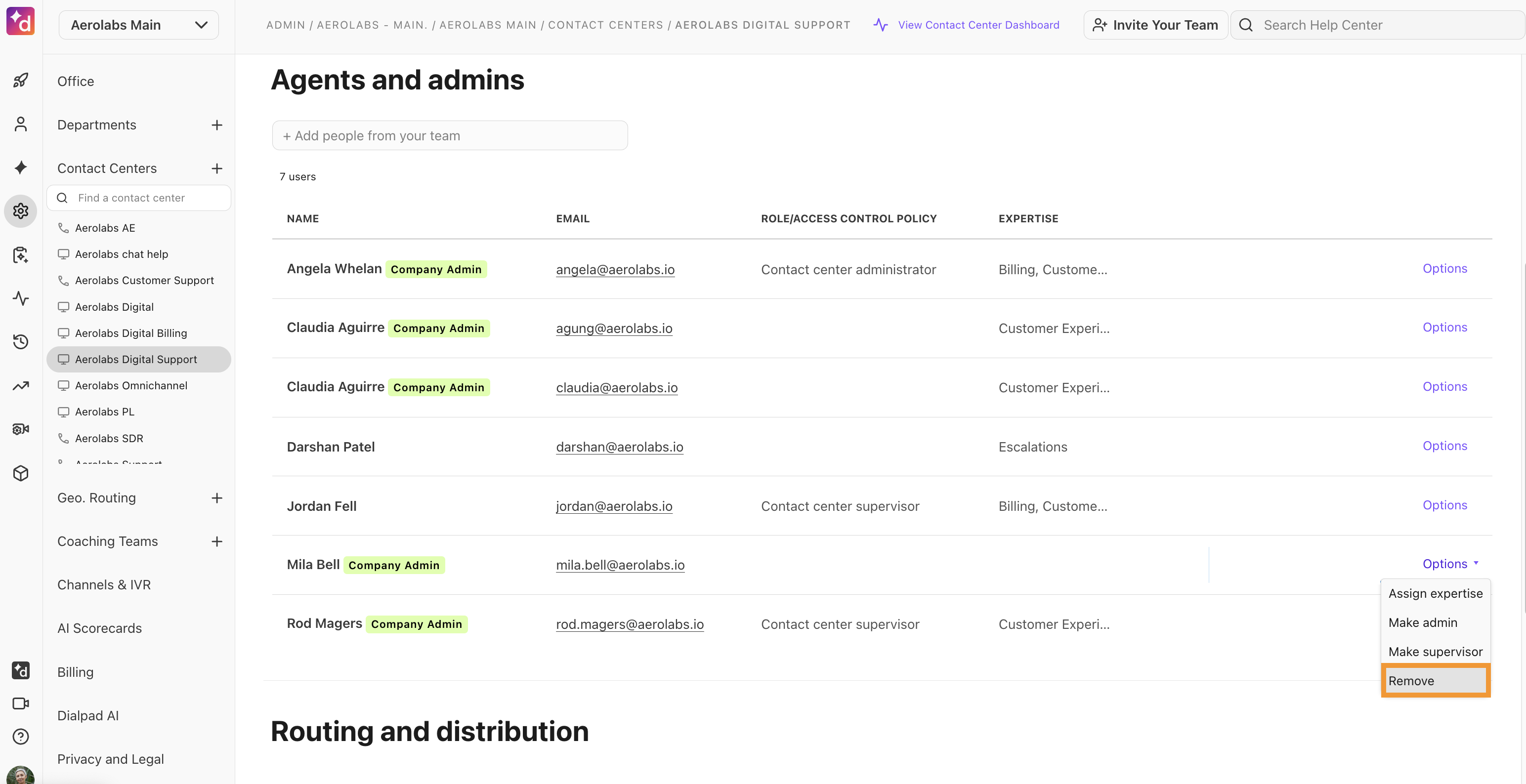Open mila.bell@aerolabs.io email link

coord(620,565)
